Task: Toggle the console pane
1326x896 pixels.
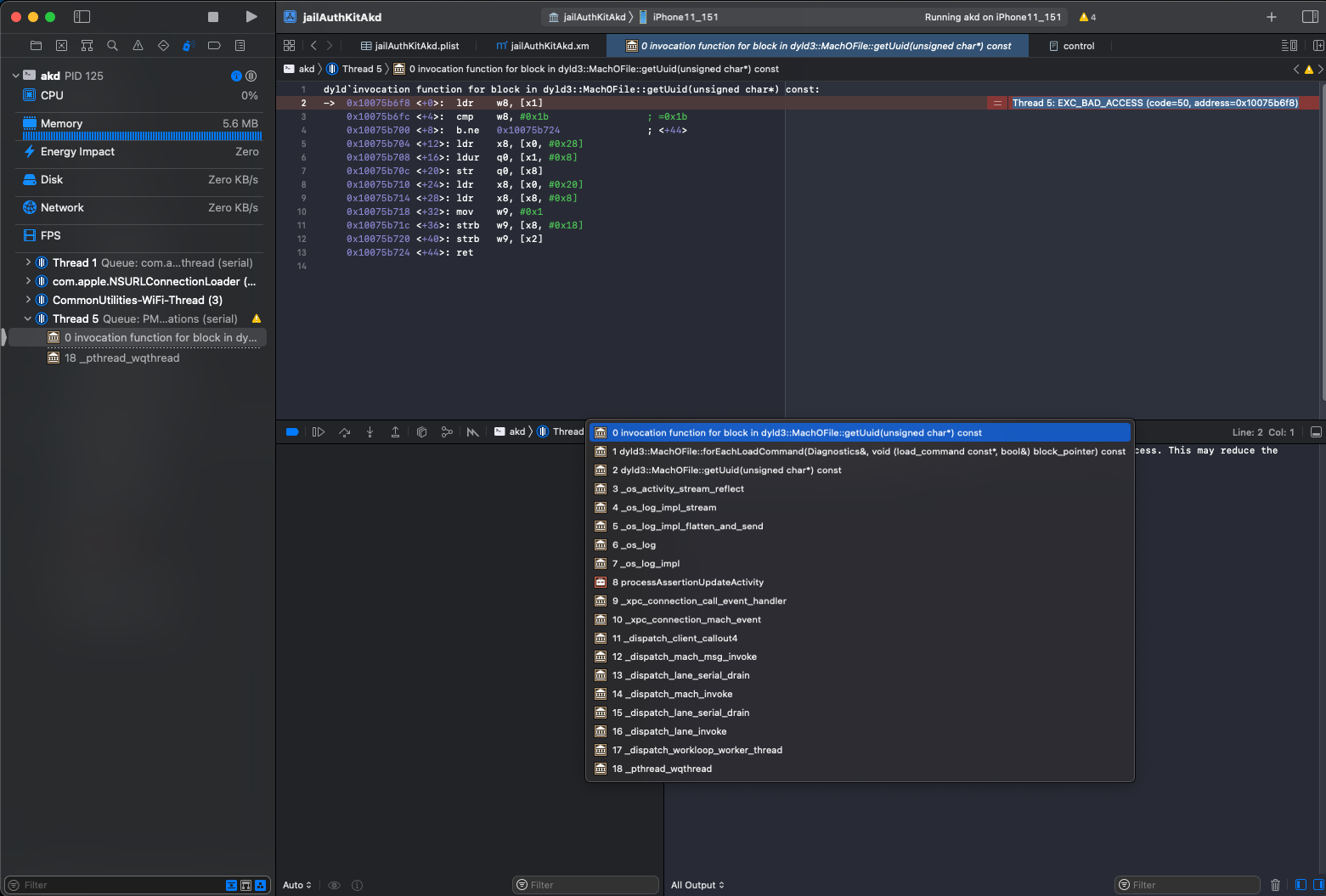Action: (x=1317, y=885)
